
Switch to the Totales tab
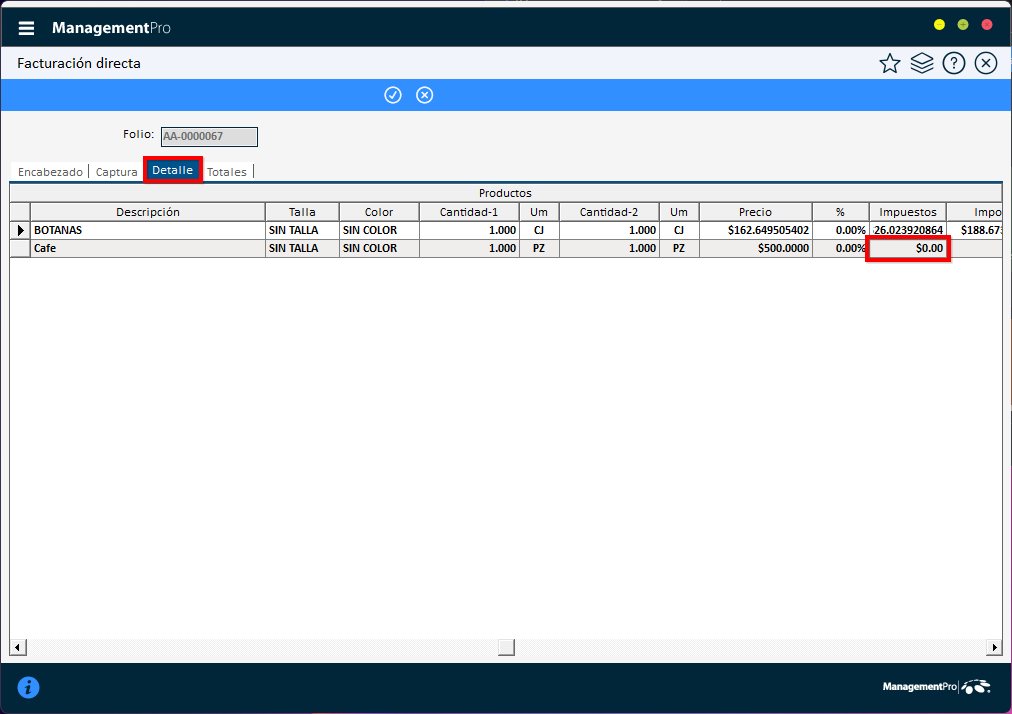(227, 171)
